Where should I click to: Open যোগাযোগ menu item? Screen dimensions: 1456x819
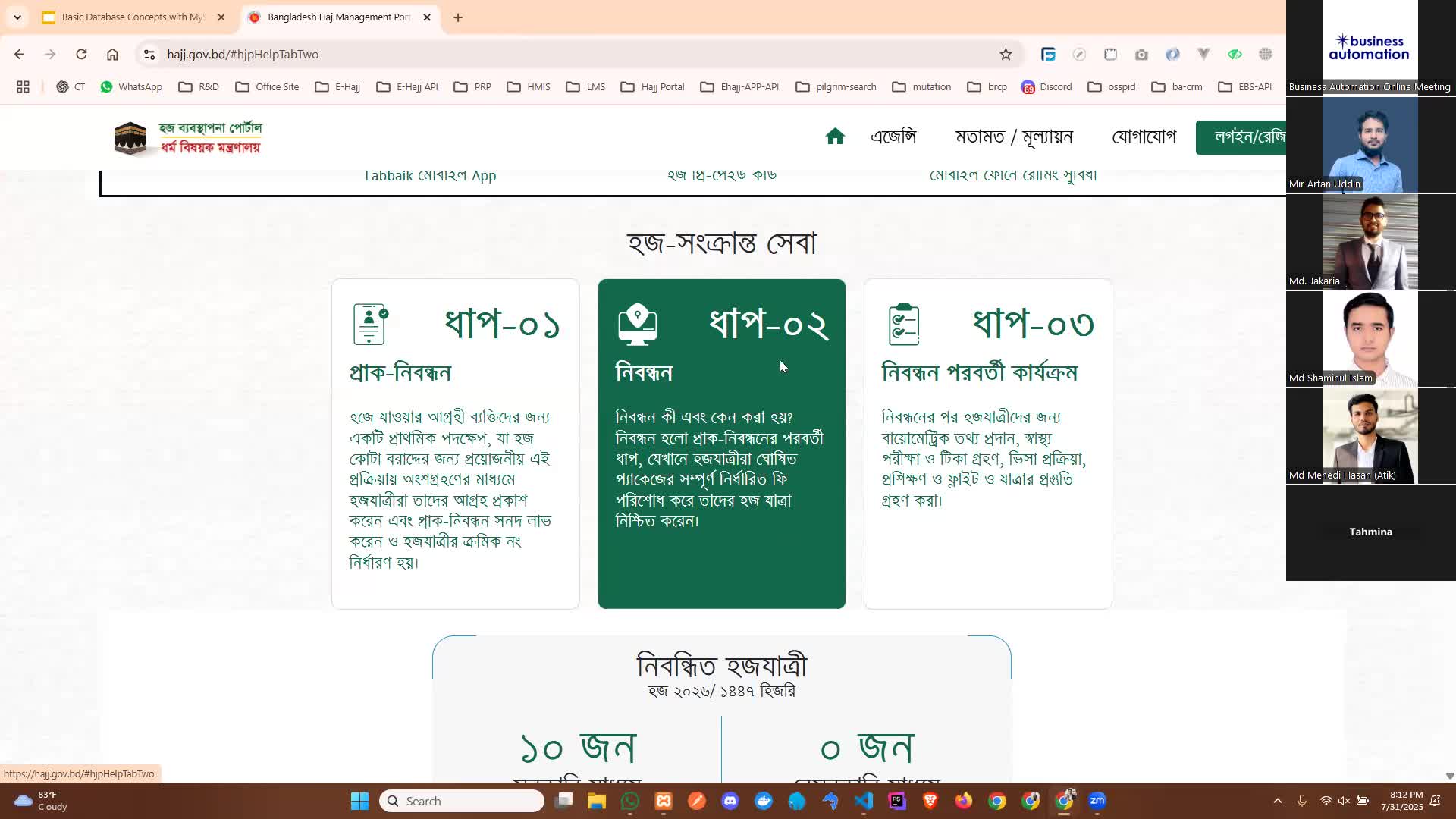point(1144,137)
